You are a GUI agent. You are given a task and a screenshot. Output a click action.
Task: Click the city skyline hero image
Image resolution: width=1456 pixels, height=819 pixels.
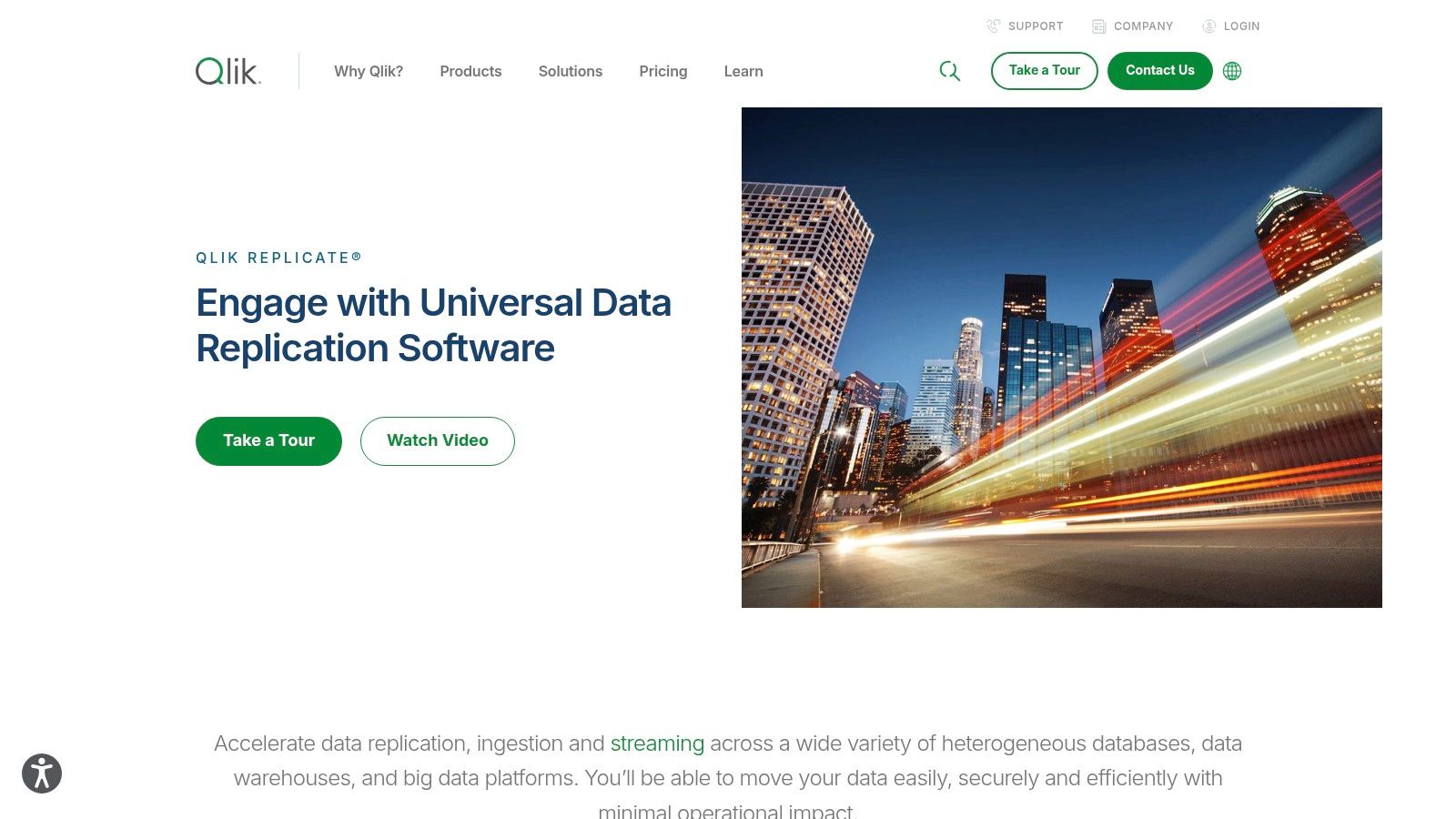click(x=1061, y=358)
